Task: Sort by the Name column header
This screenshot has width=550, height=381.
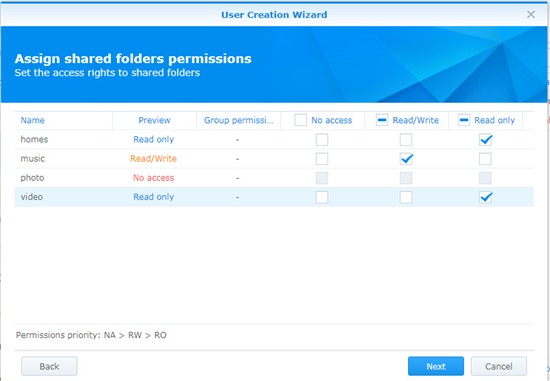Action: tap(63, 120)
